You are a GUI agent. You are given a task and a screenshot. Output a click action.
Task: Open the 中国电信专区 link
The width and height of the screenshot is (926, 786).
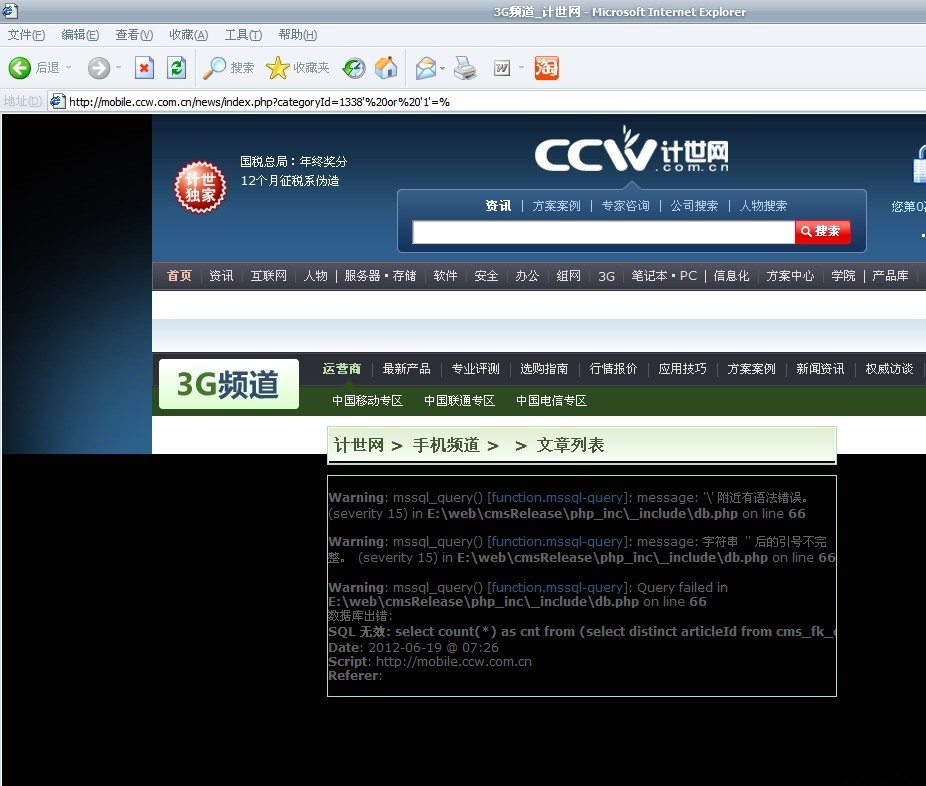(552, 400)
